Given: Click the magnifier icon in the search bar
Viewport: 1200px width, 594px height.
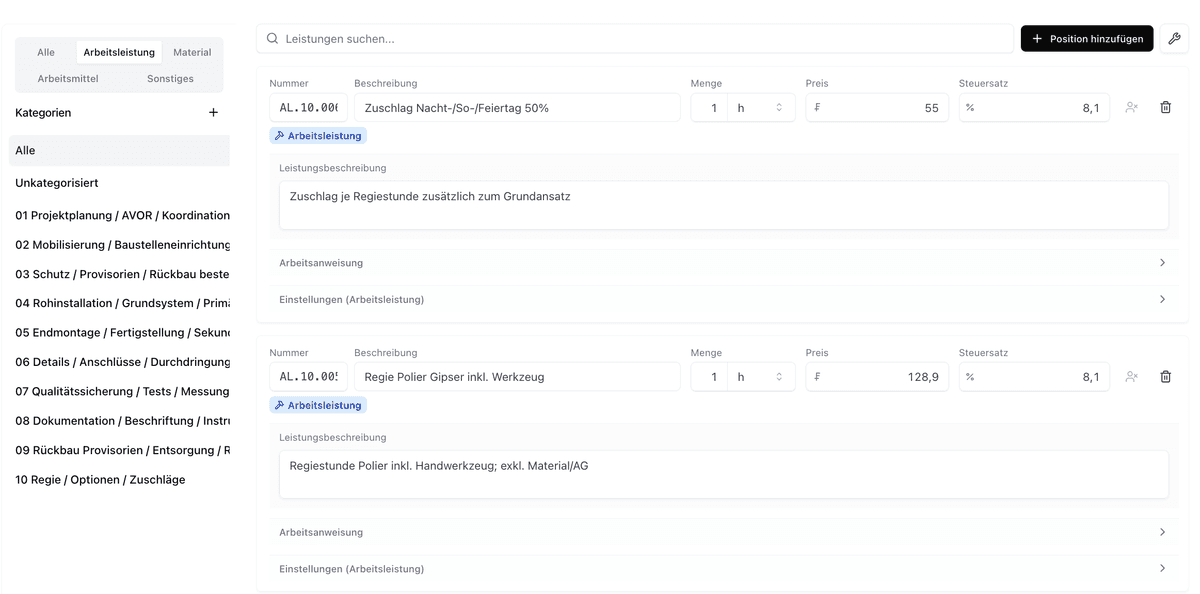Looking at the screenshot, I should [x=272, y=39].
